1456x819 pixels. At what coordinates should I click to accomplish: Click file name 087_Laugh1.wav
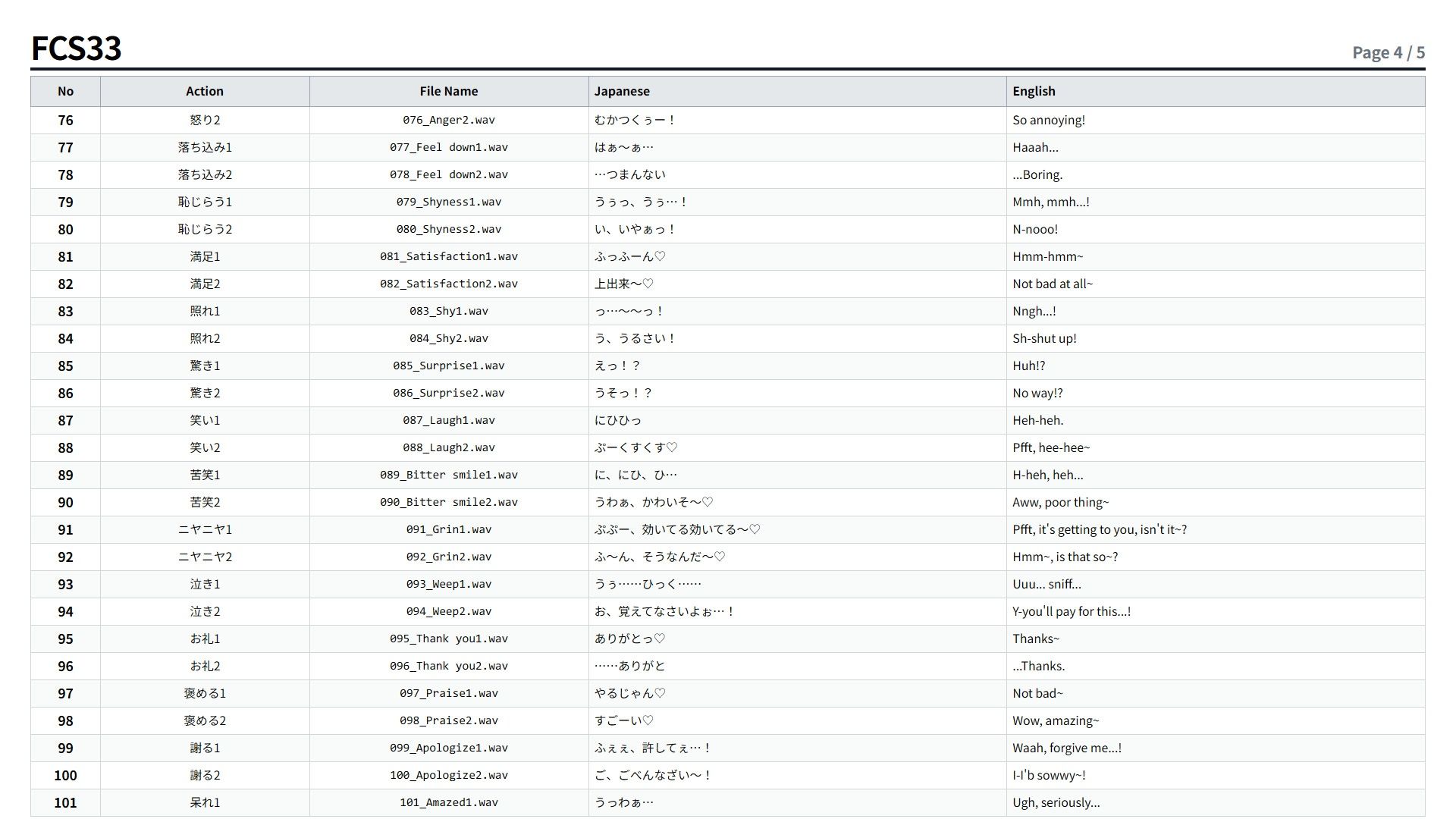point(449,420)
